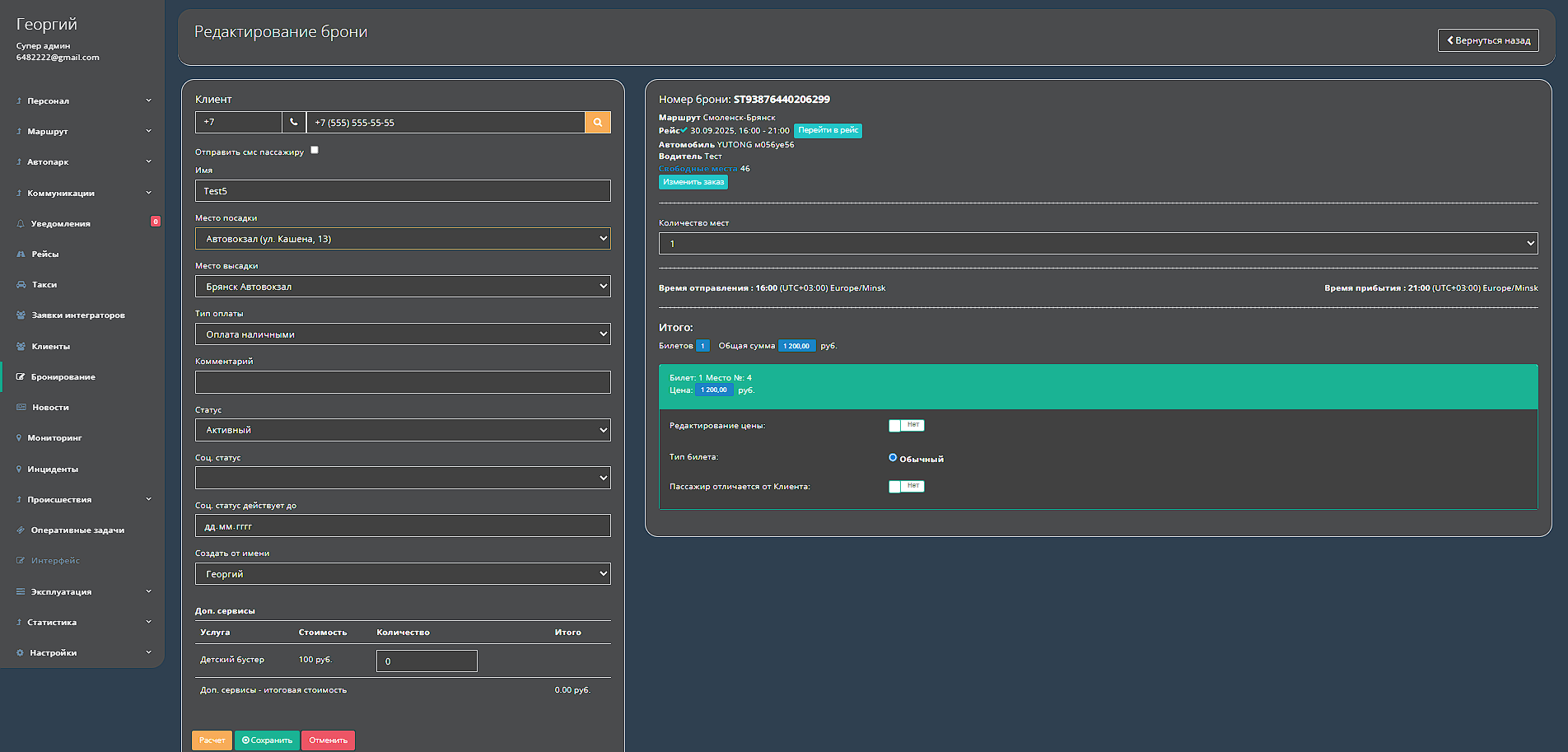Click the phone icon beside country code

point(293,123)
